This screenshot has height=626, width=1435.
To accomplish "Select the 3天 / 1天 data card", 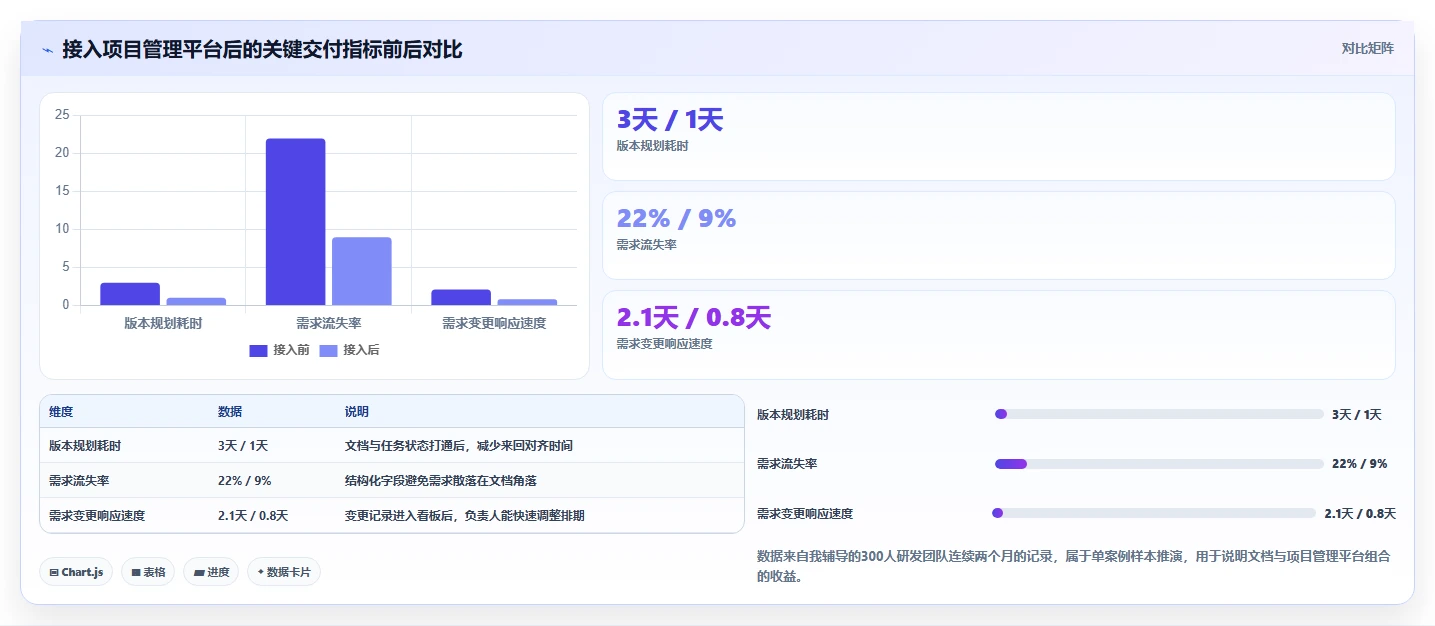I will pos(998,136).
